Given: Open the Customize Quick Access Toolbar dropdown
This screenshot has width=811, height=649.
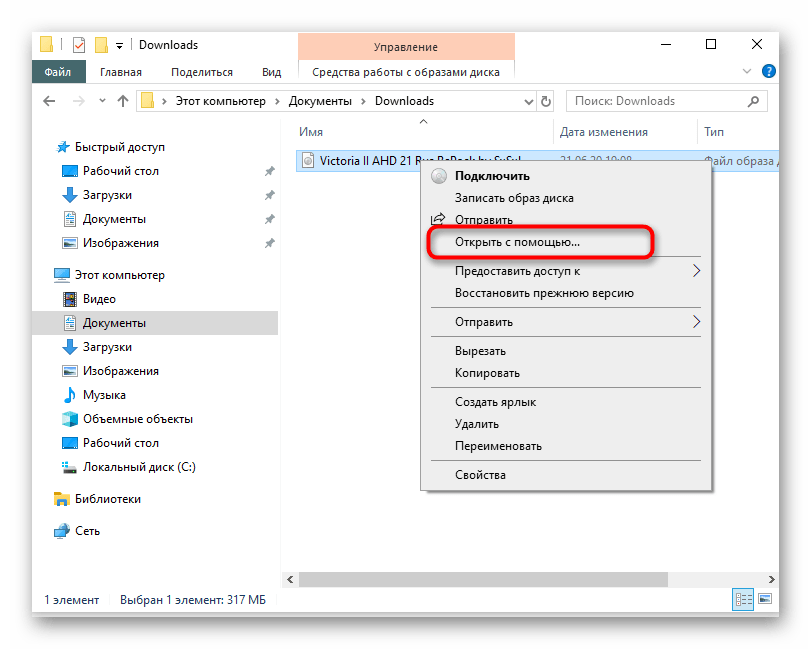Looking at the screenshot, I should [119, 46].
